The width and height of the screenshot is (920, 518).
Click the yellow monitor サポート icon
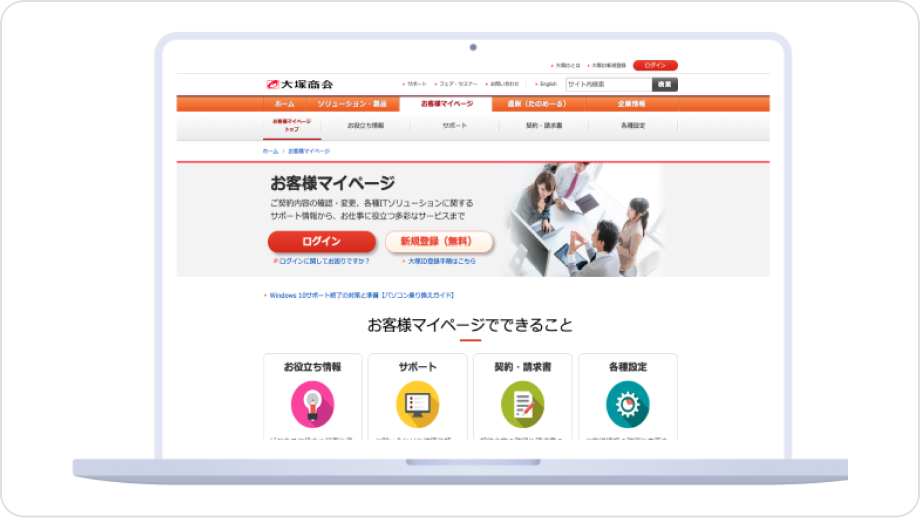pos(417,404)
